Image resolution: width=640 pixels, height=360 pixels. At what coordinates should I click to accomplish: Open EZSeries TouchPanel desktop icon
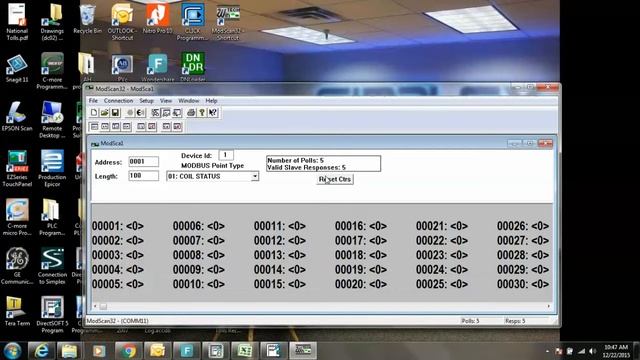[x=17, y=169]
